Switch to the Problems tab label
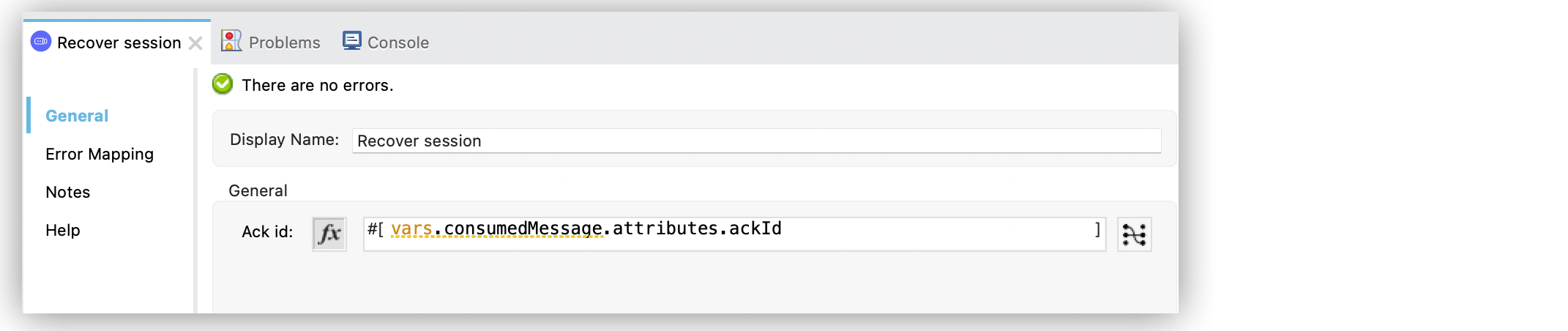The height and width of the screenshot is (331, 1568). point(284,42)
